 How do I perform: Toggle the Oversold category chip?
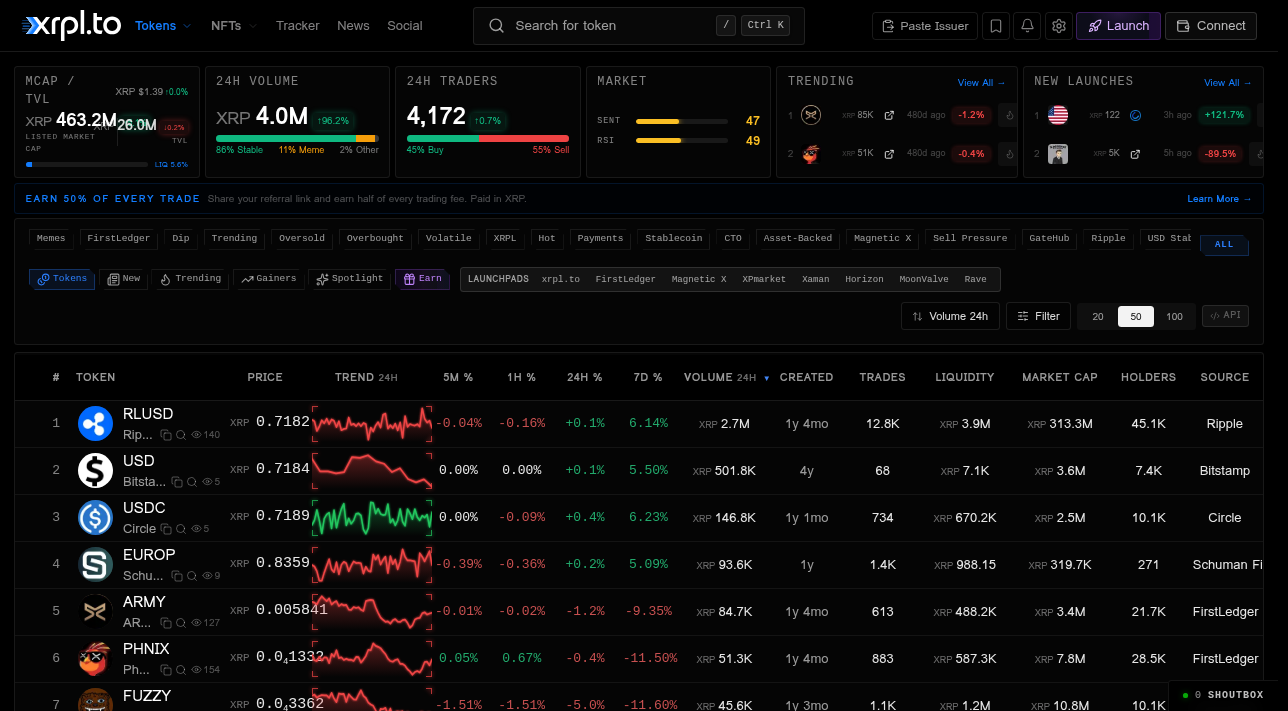pos(302,238)
